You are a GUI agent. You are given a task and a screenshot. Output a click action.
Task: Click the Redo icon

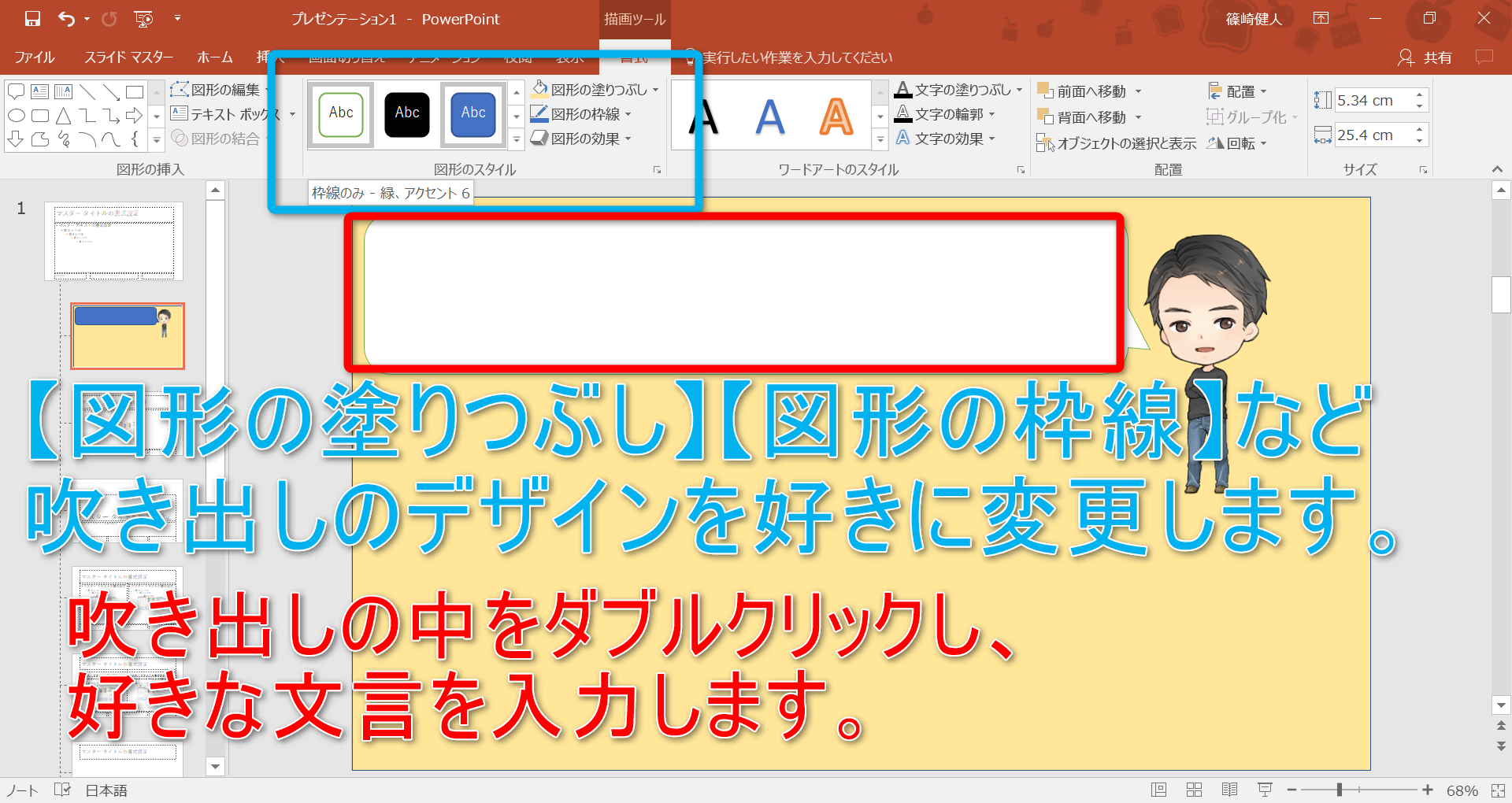109,19
